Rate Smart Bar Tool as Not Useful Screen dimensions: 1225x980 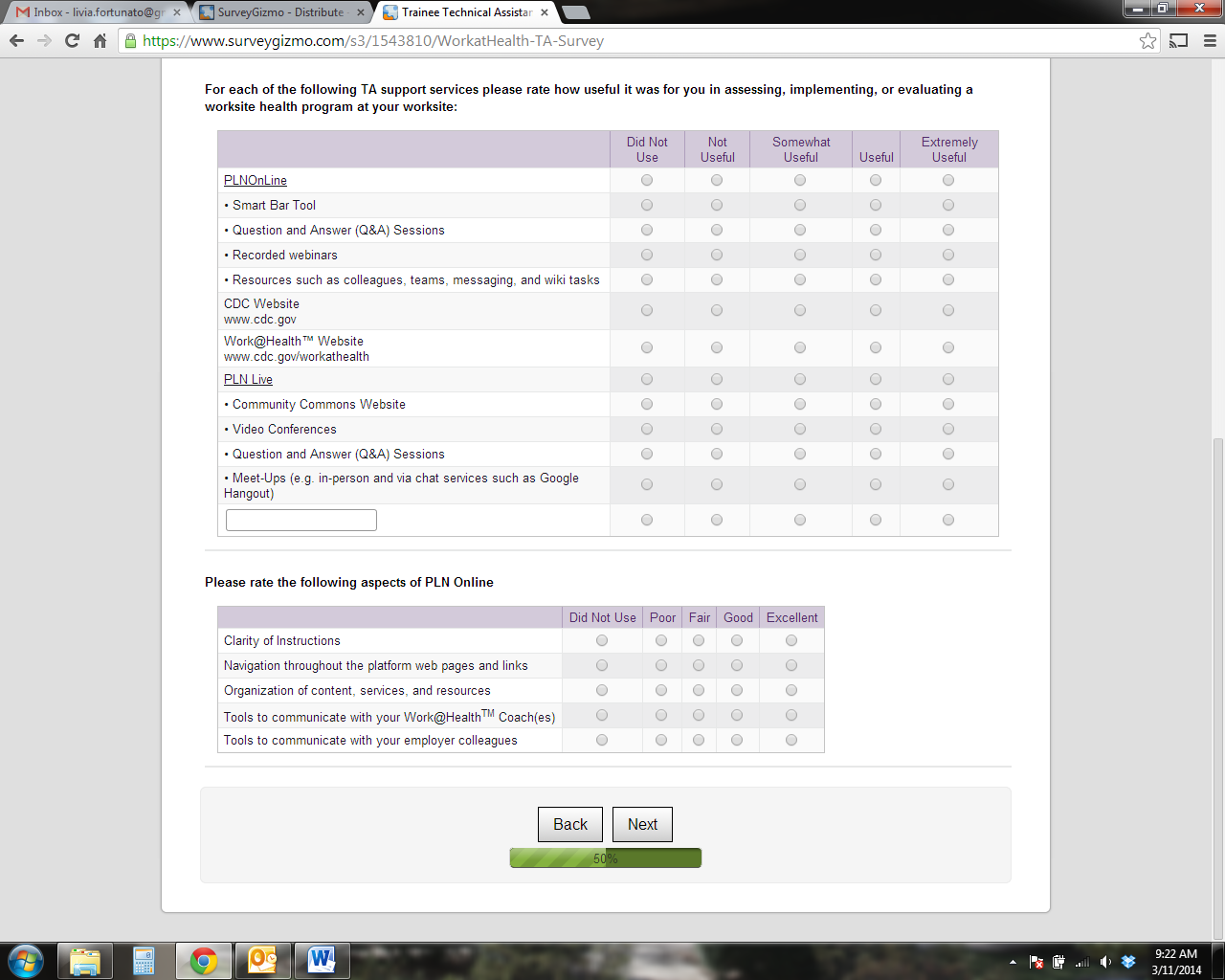pyautogui.click(x=717, y=205)
